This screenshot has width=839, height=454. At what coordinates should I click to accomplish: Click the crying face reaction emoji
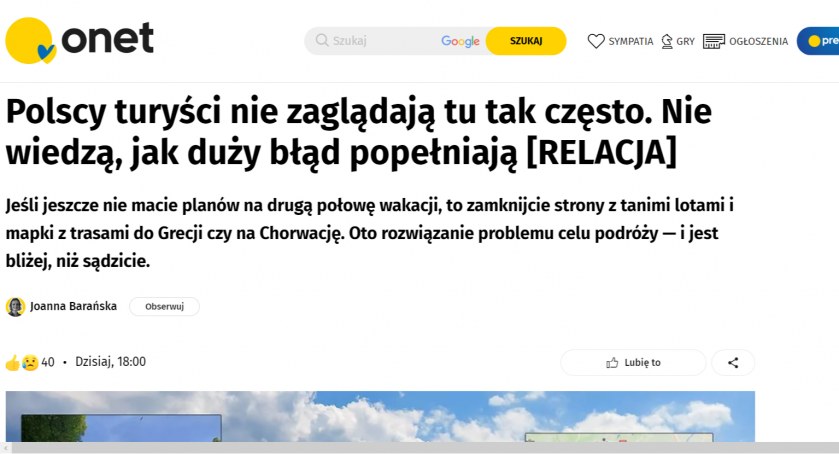click(x=30, y=363)
